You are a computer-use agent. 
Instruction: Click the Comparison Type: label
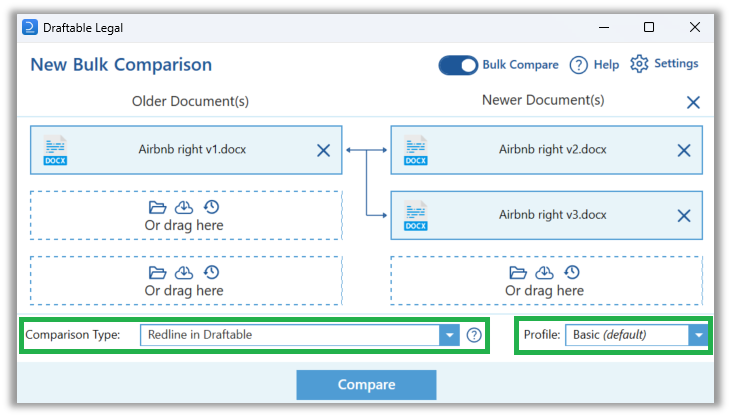(73, 335)
